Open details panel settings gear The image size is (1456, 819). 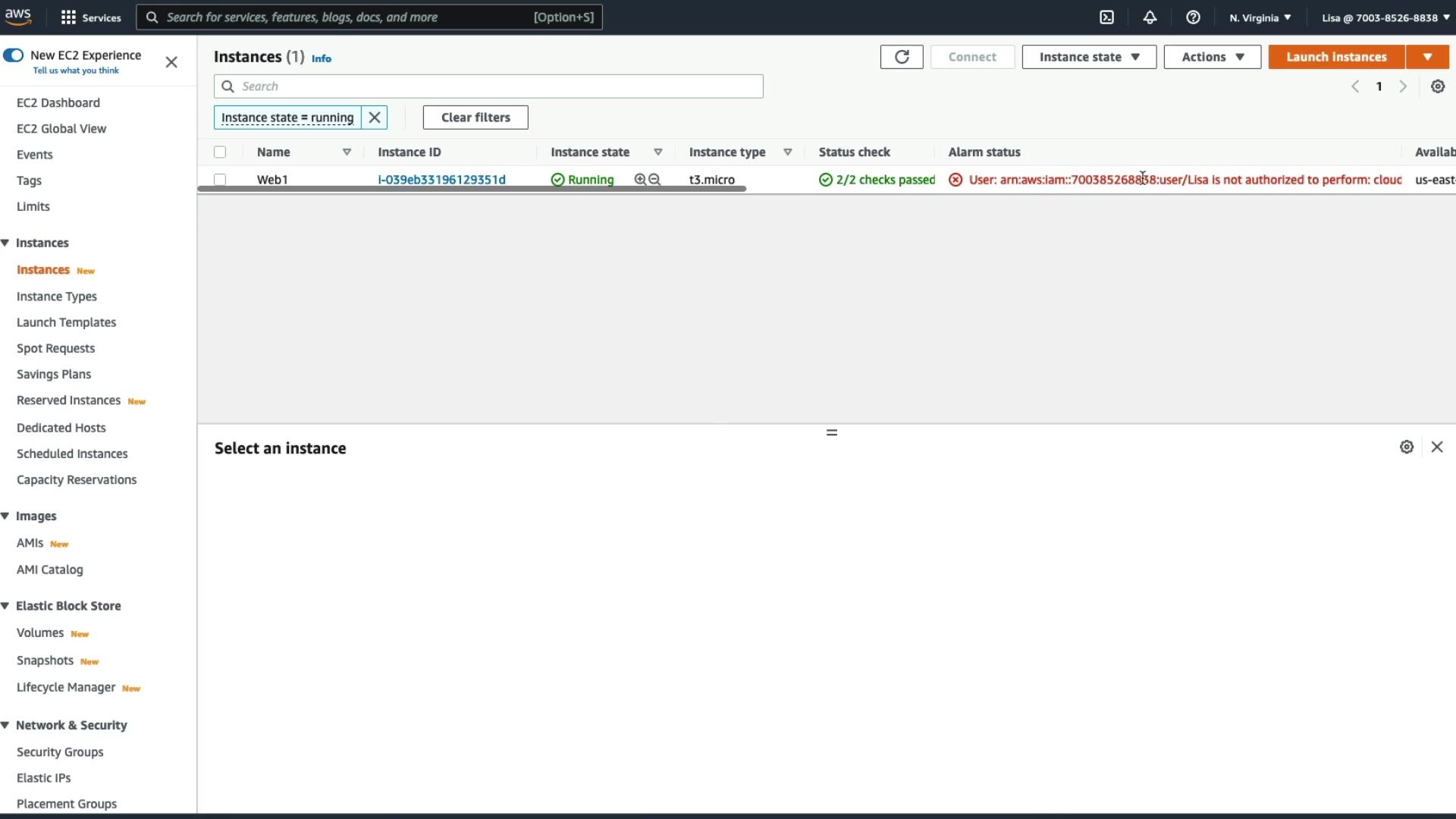coord(1407,447)
